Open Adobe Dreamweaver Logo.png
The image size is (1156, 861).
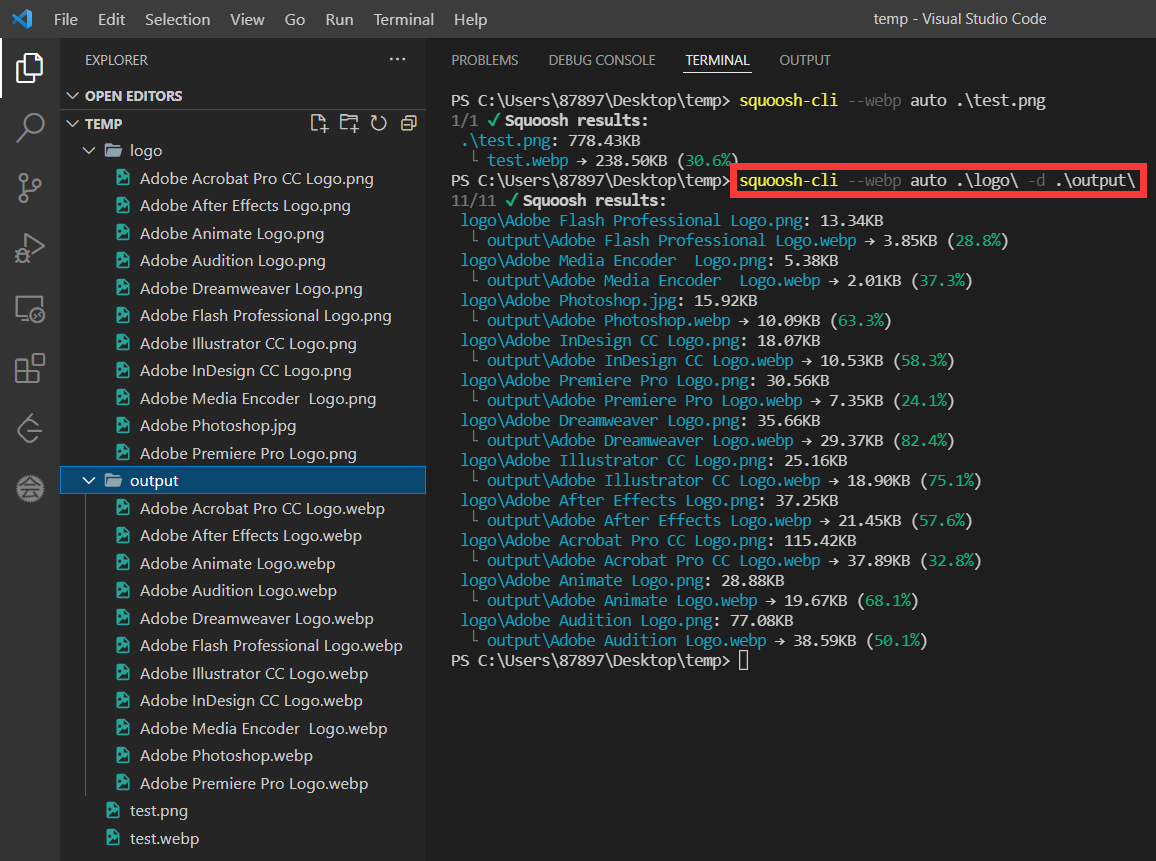point(251,288)
